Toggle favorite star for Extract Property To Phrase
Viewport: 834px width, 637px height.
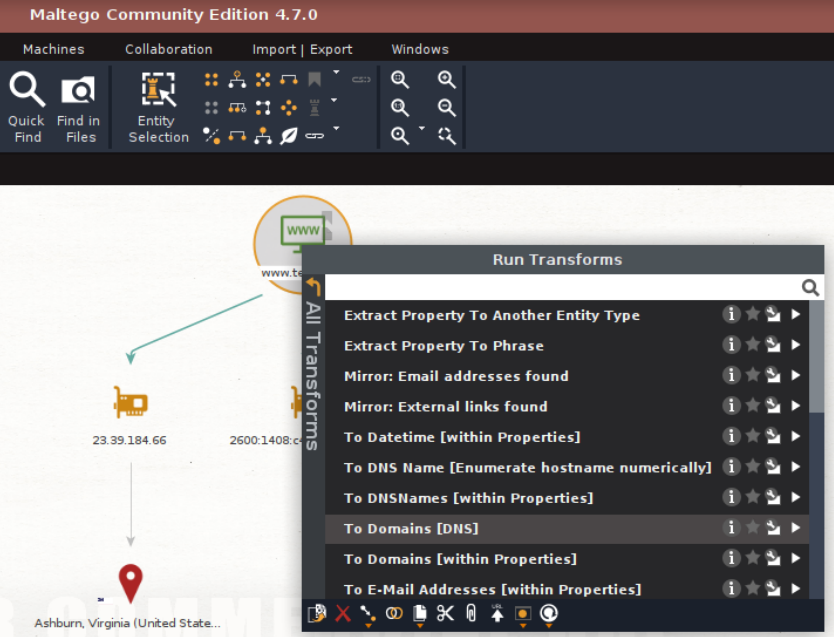tap(753, 345)
